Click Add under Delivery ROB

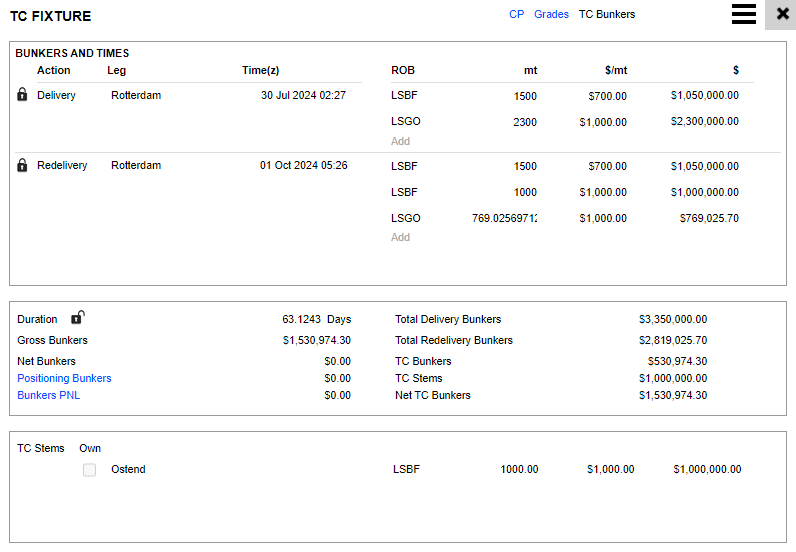coord(400,141)
